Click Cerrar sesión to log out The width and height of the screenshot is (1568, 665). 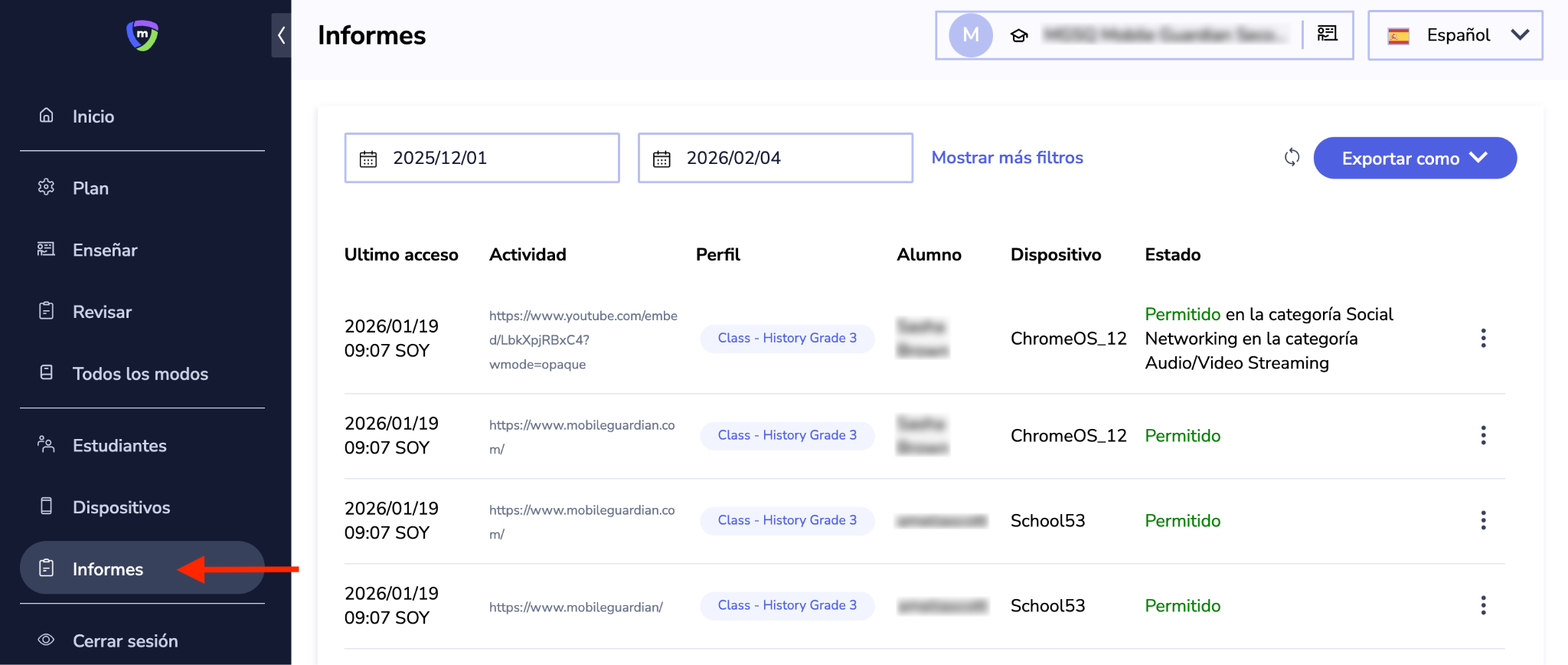[x=125, y=641]
